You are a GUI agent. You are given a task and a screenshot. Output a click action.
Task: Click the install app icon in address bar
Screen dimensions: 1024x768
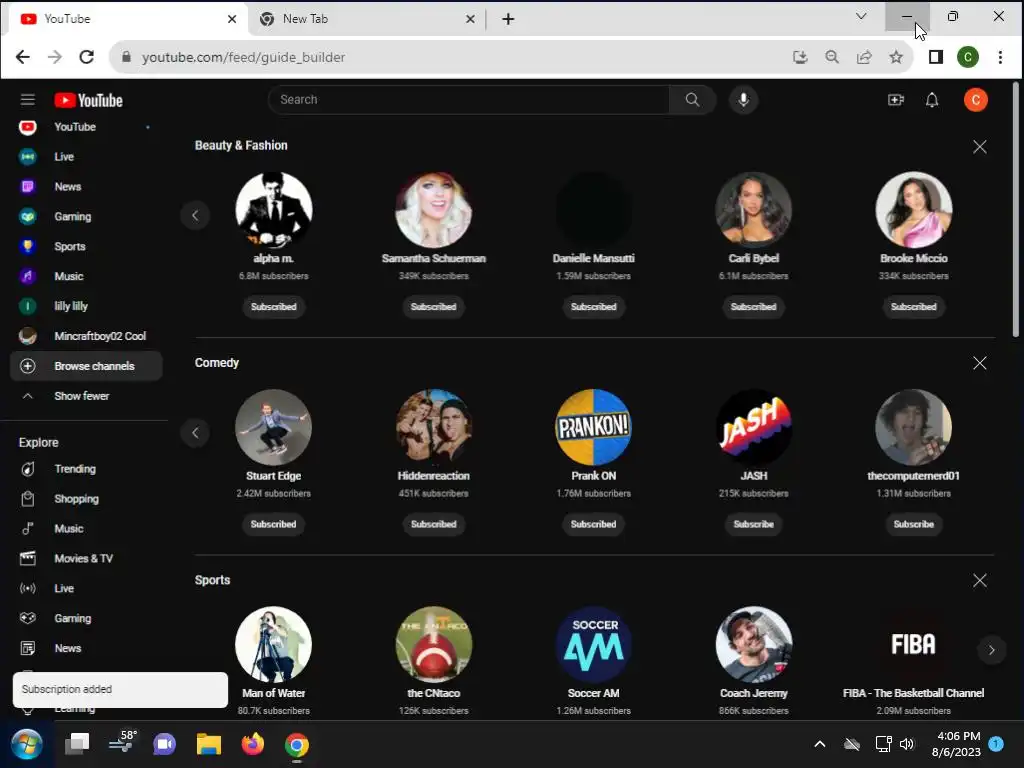(x=799, y=57)
